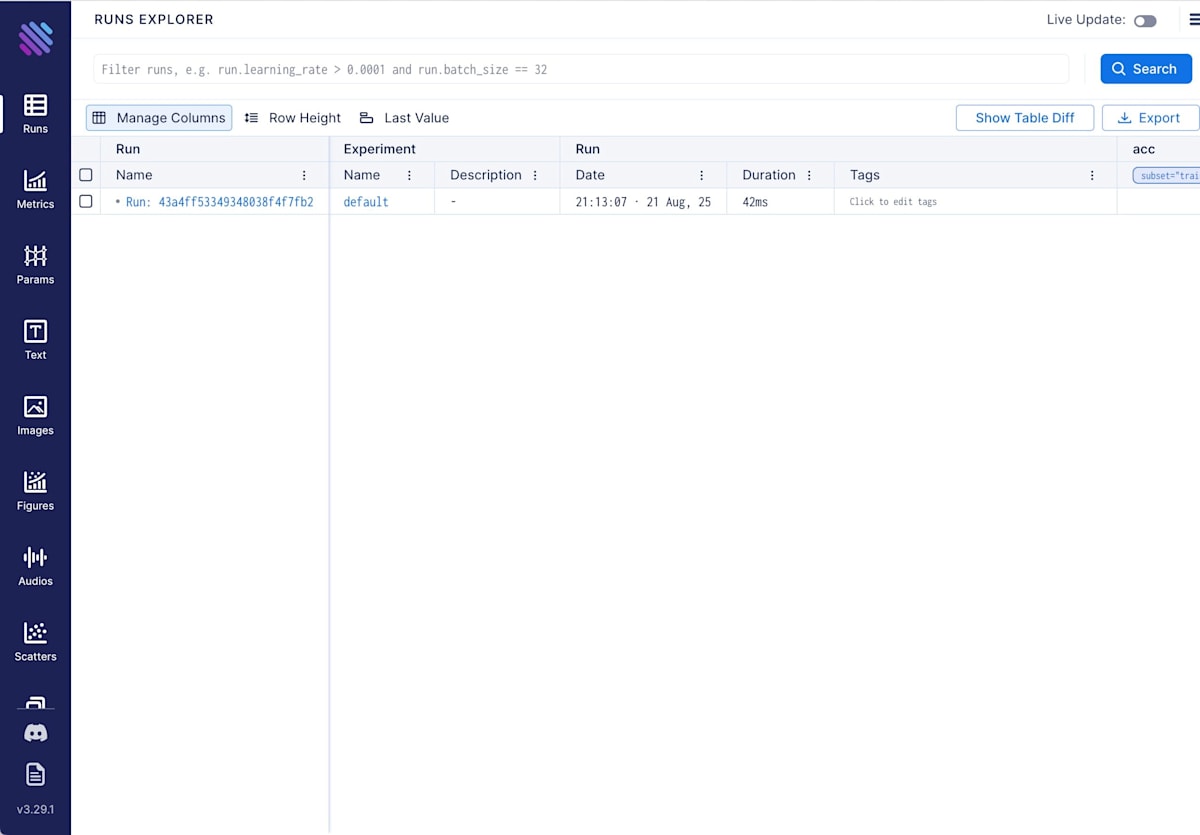This screenshot has height=835, width=1200.
Task: Open the Metrics explorer
Action: (x=35, y=189)
